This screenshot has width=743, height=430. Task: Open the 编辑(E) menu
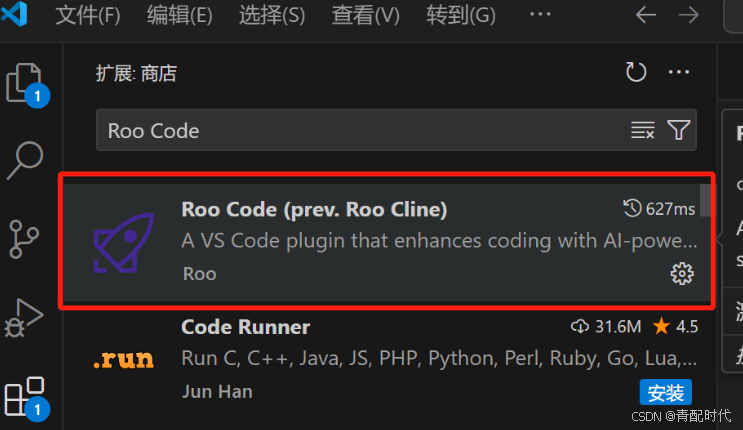pos(180,15)
